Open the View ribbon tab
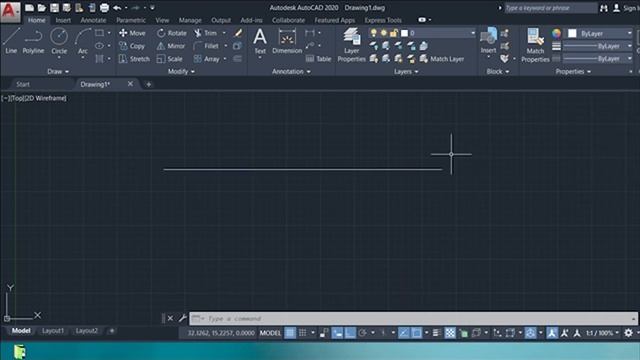This screenshot has height=360, width=640. pos(162,20)
